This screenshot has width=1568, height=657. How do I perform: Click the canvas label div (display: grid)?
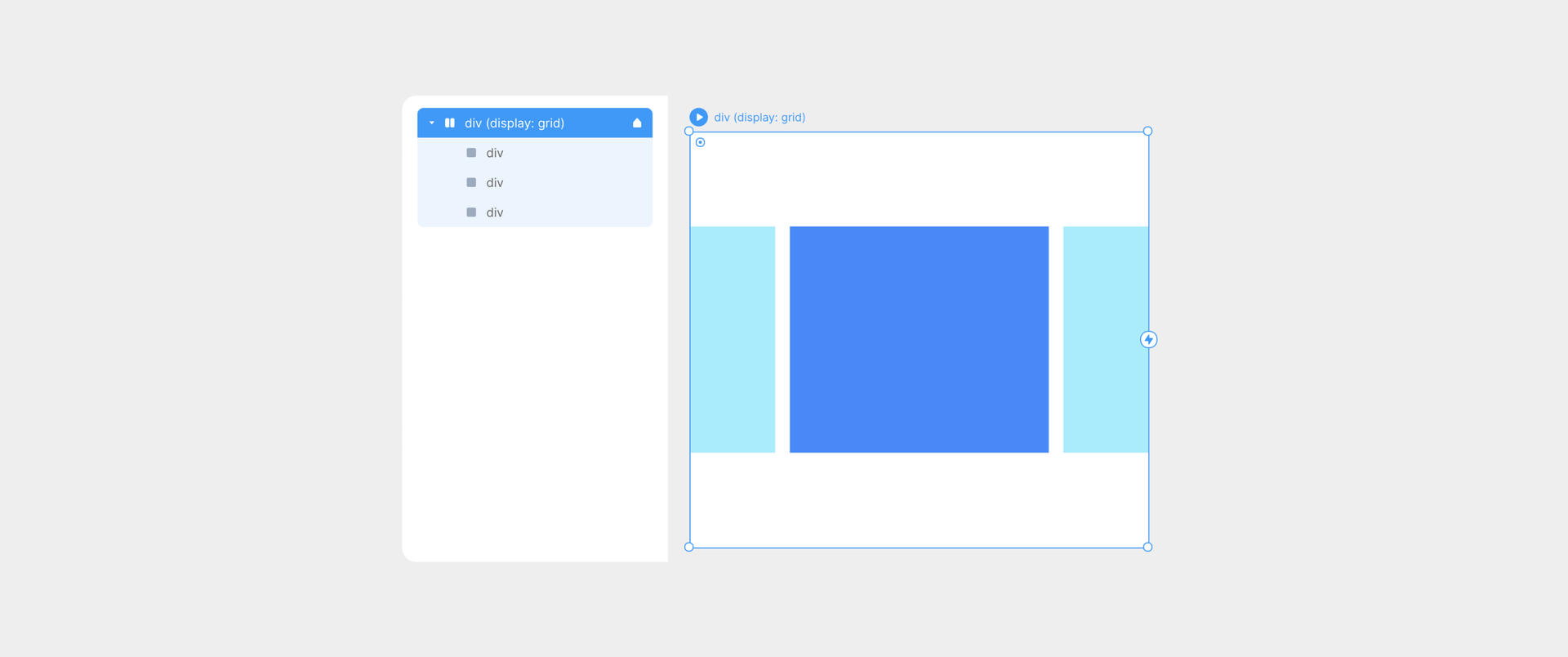[759, 118]
